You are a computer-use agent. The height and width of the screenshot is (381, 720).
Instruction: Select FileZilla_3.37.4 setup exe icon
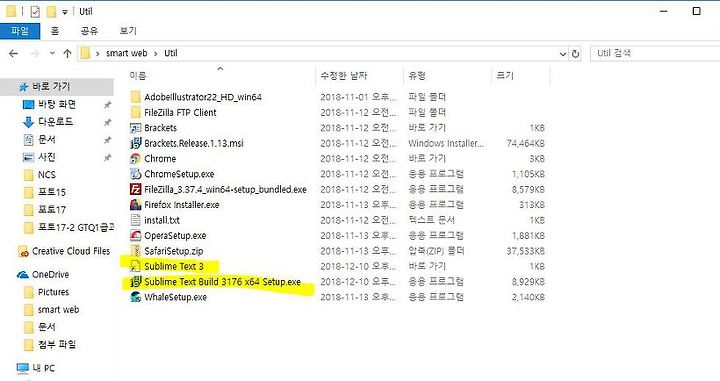135,189
